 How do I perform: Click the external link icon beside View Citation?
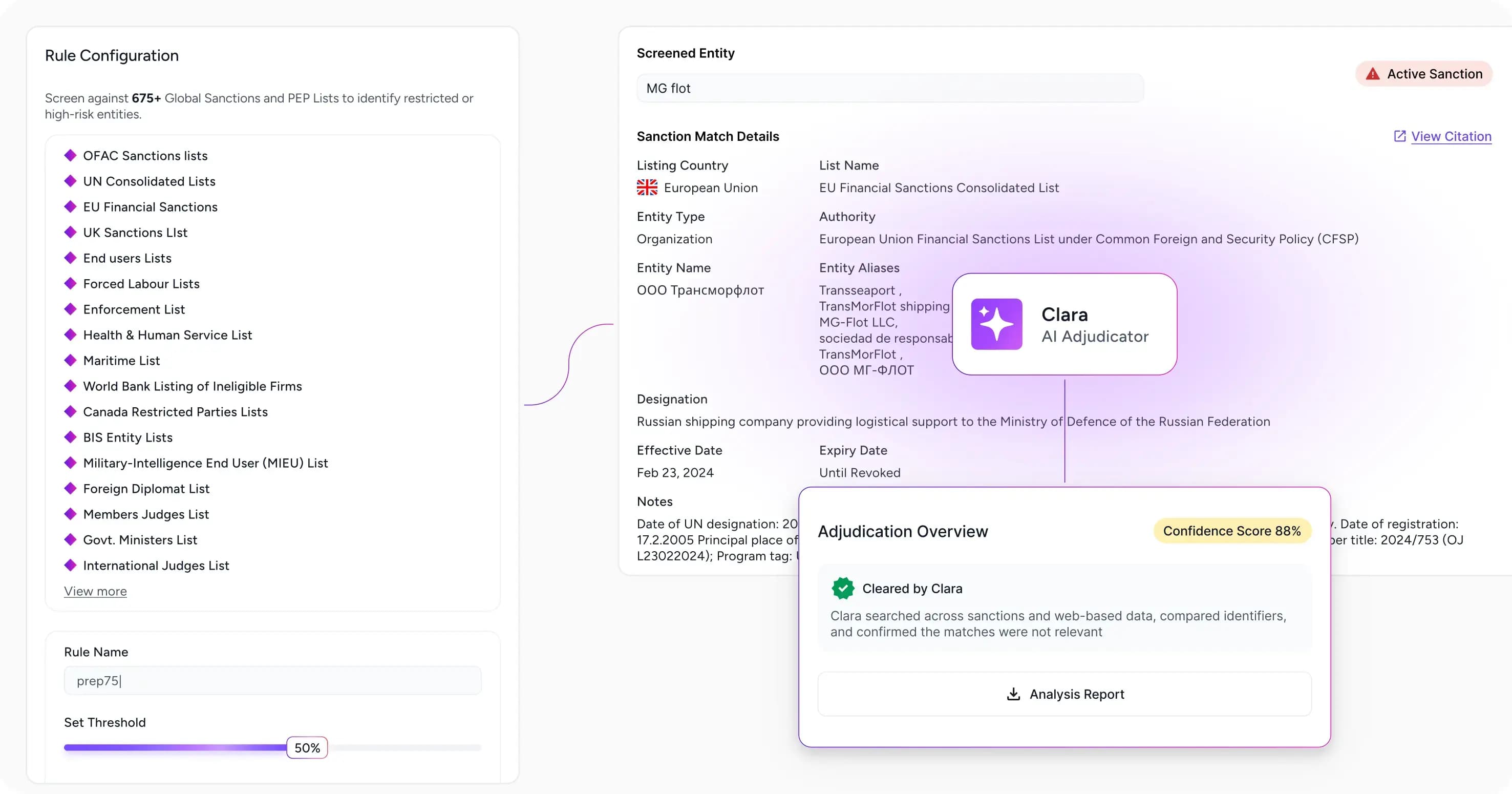click(1399, 136)
